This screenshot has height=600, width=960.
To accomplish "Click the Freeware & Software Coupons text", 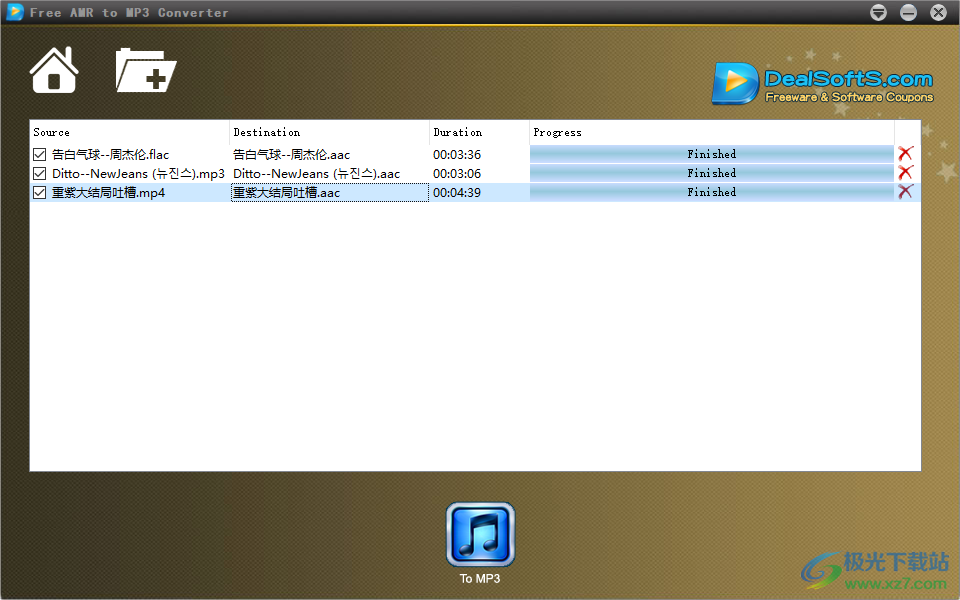I will point(849,97).
